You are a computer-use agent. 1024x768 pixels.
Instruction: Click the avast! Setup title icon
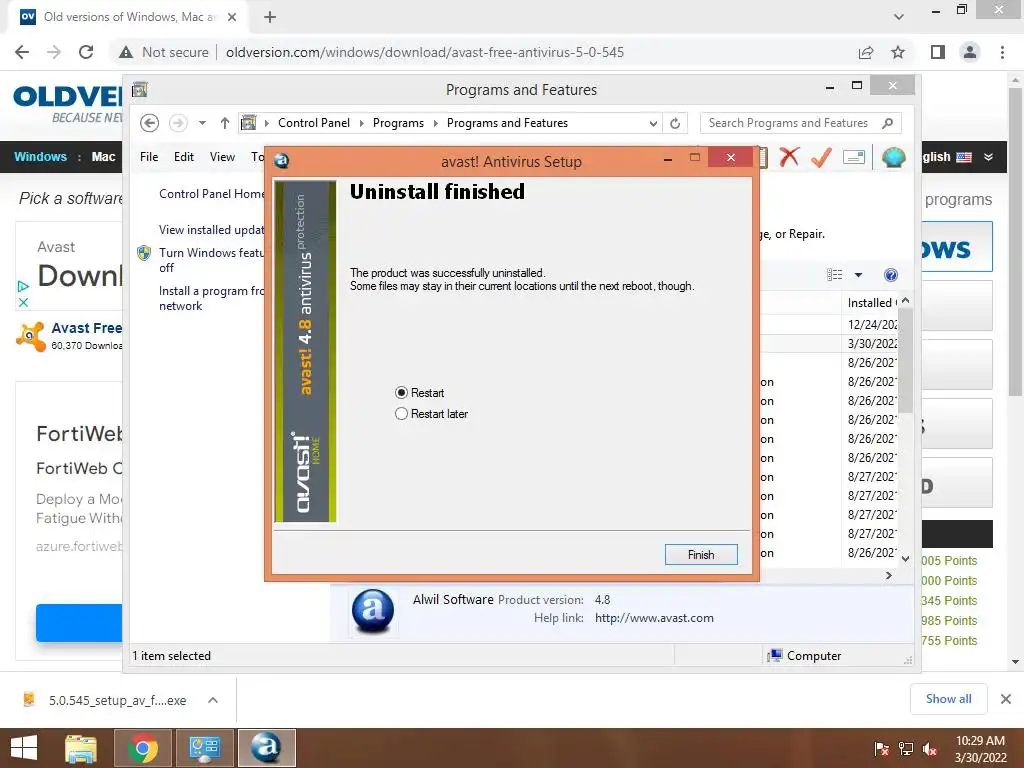281,161
